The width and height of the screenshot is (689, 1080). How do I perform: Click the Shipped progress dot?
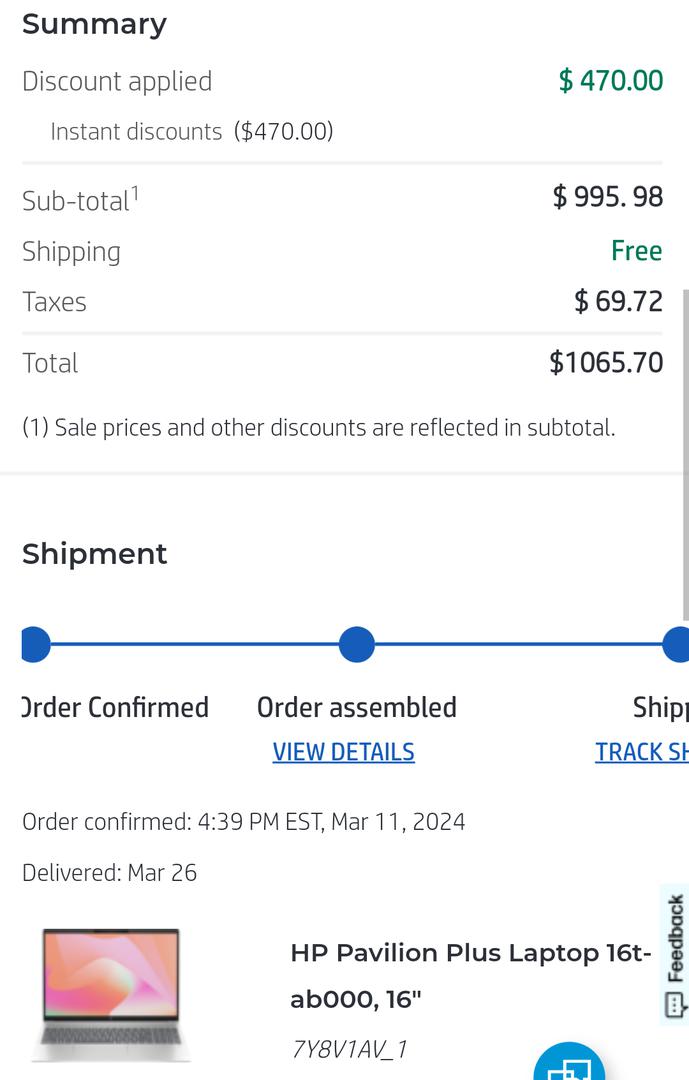[x=677, y=645]
